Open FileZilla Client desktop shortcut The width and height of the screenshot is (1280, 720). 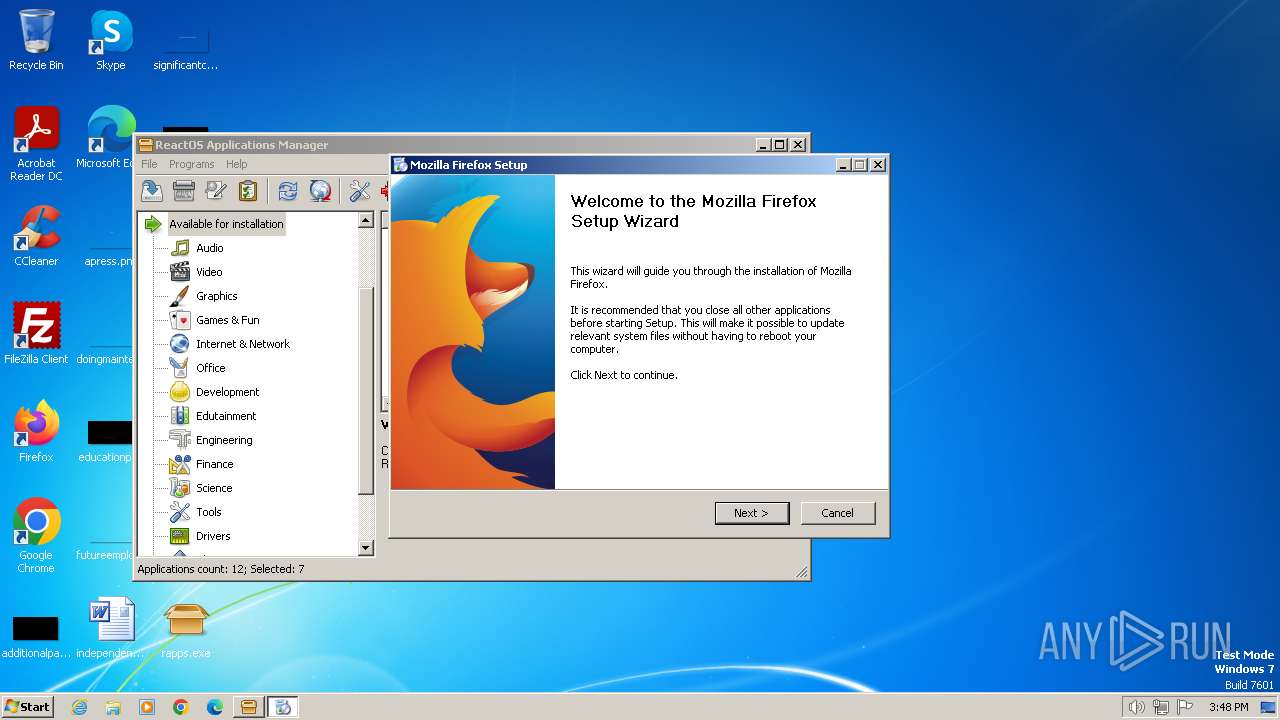tap(36, 333)
